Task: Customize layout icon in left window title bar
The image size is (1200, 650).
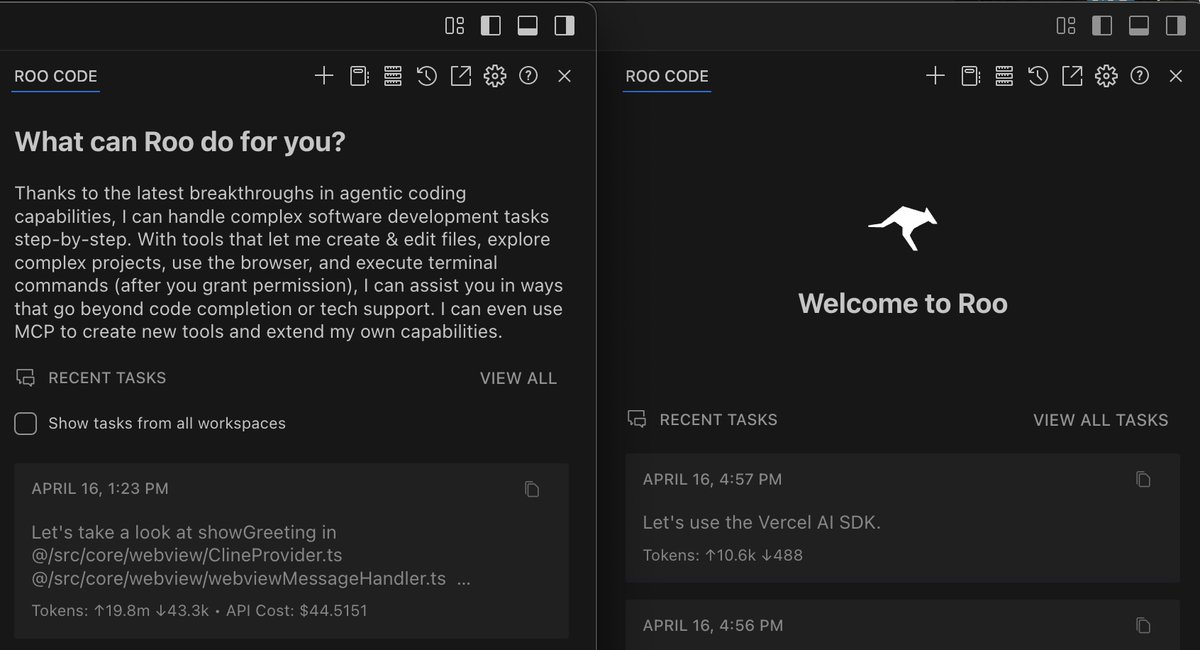Action: click(455, 26)
